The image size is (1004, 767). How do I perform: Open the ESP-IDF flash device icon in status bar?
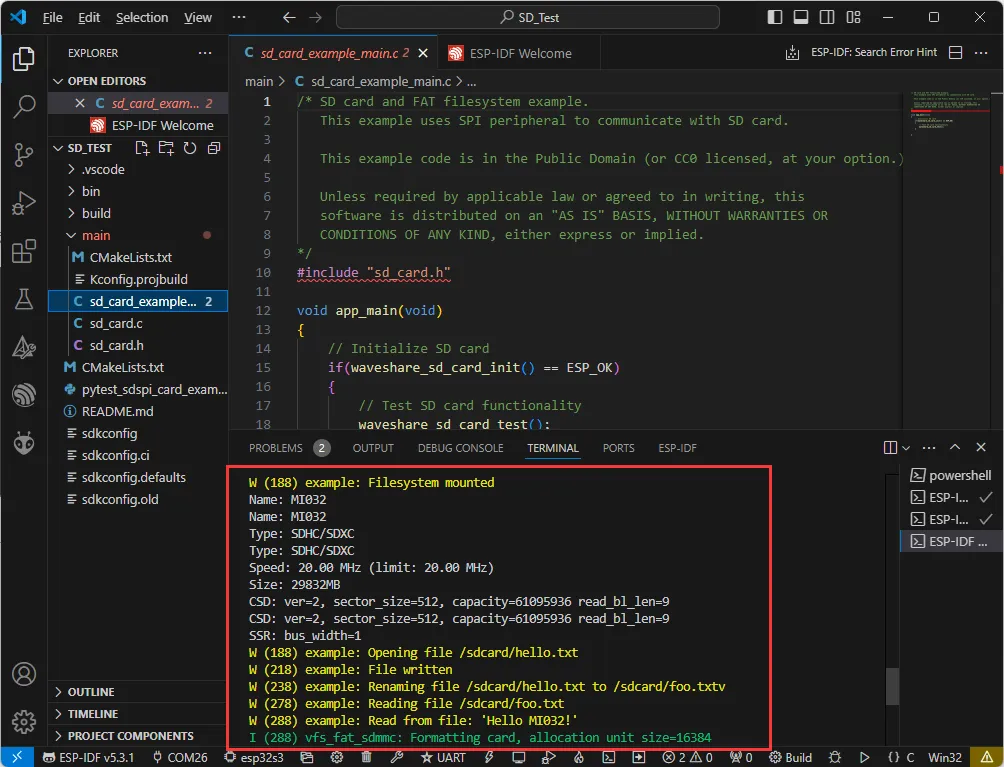[x=488, y=757]
